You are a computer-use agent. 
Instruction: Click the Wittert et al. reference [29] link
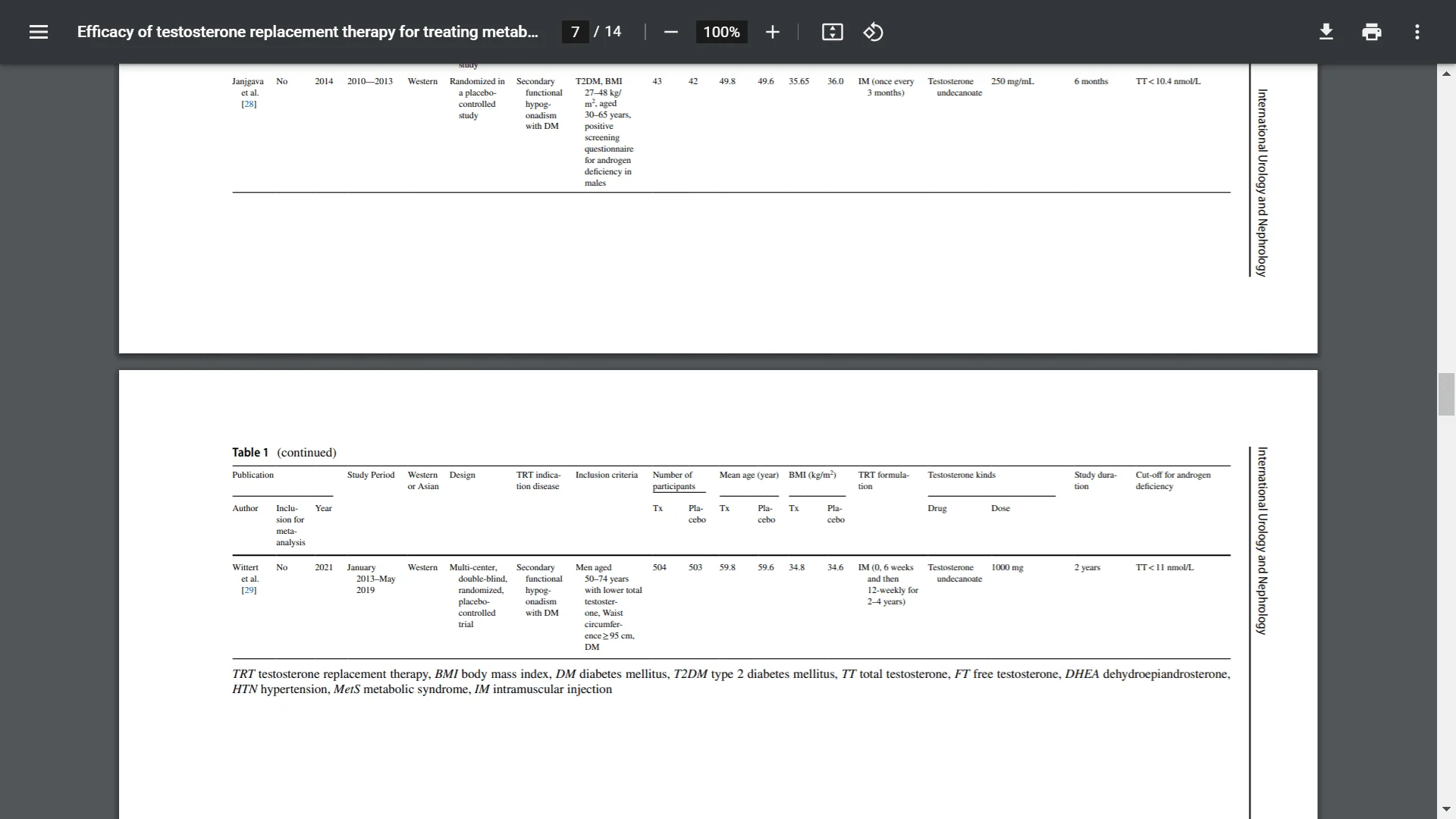pyautogui.click(x=249, y=590)
